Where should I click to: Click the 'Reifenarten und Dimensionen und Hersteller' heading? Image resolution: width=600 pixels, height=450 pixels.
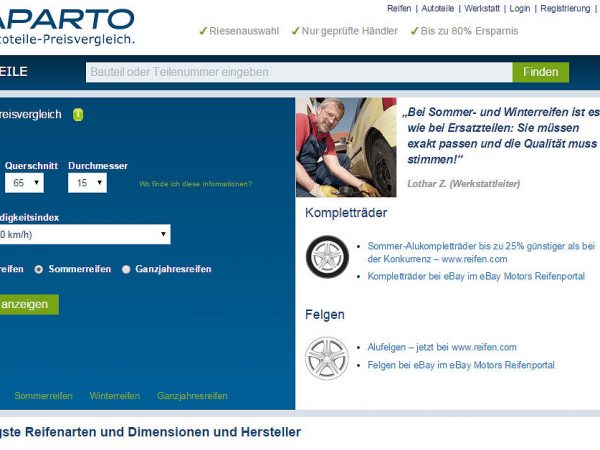[150, 432]
